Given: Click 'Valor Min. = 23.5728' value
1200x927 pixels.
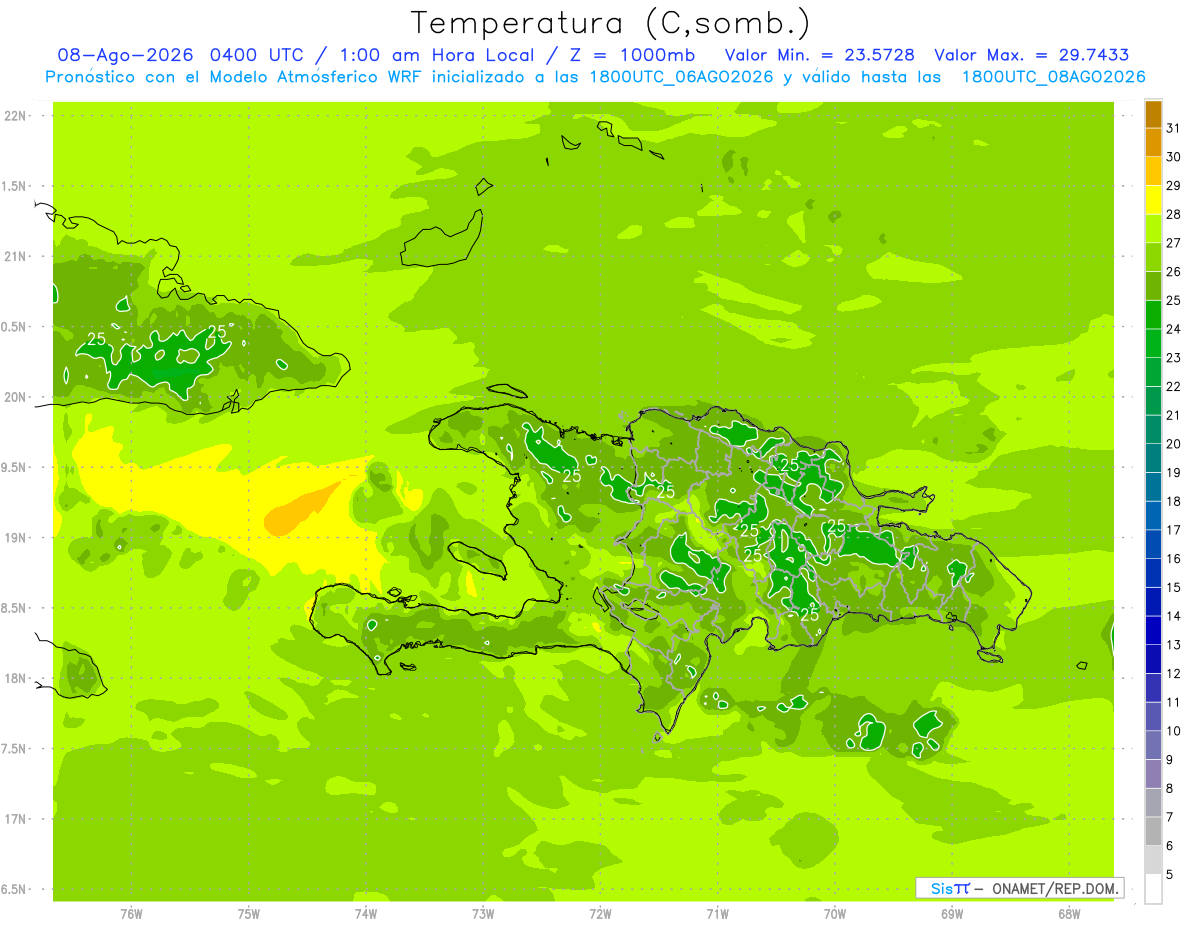Looking at the screenshot, I should (x=820, y=55).
